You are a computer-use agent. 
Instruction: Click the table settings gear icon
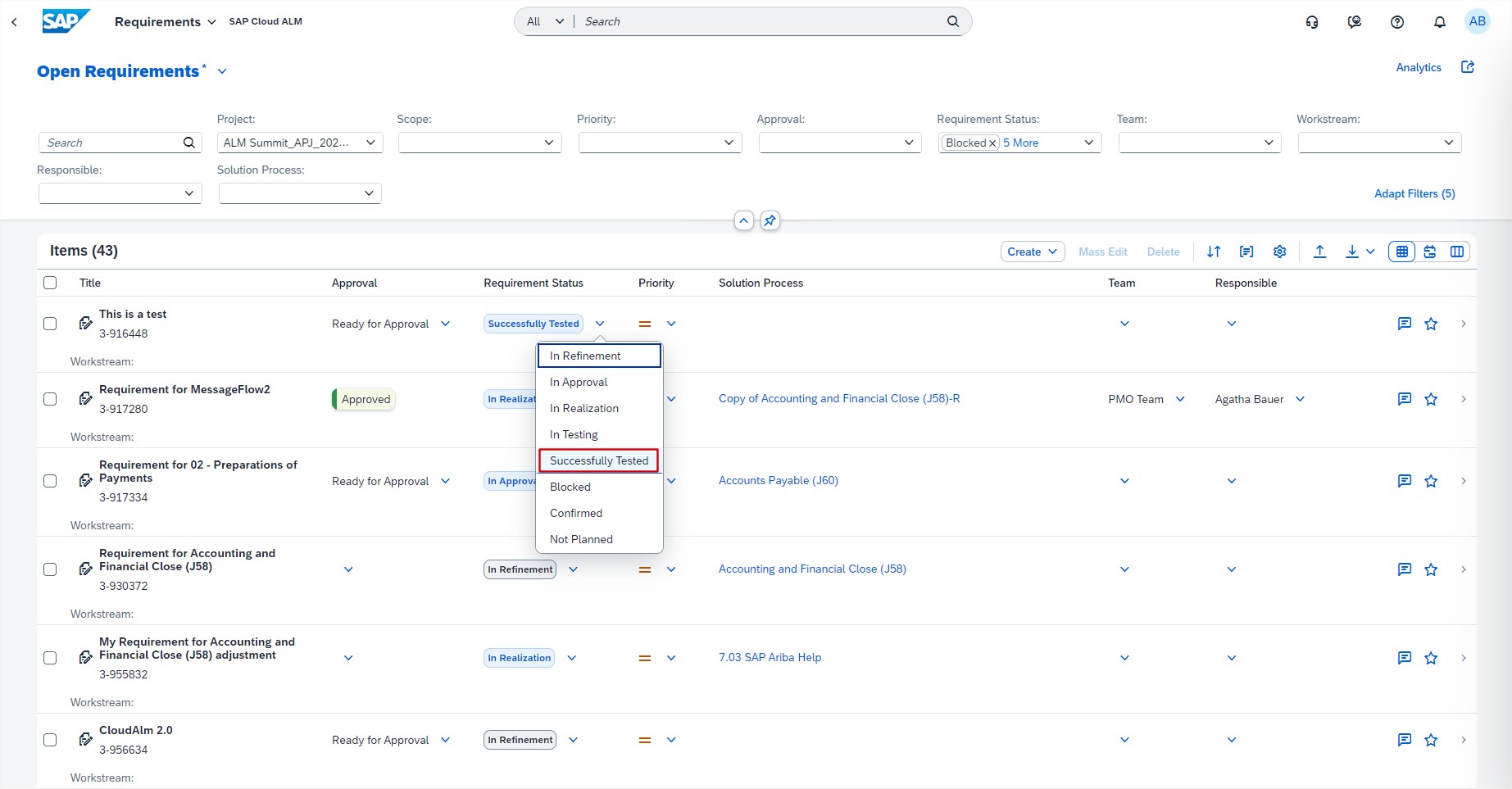pyautogui.click(x=1279, y=252)
